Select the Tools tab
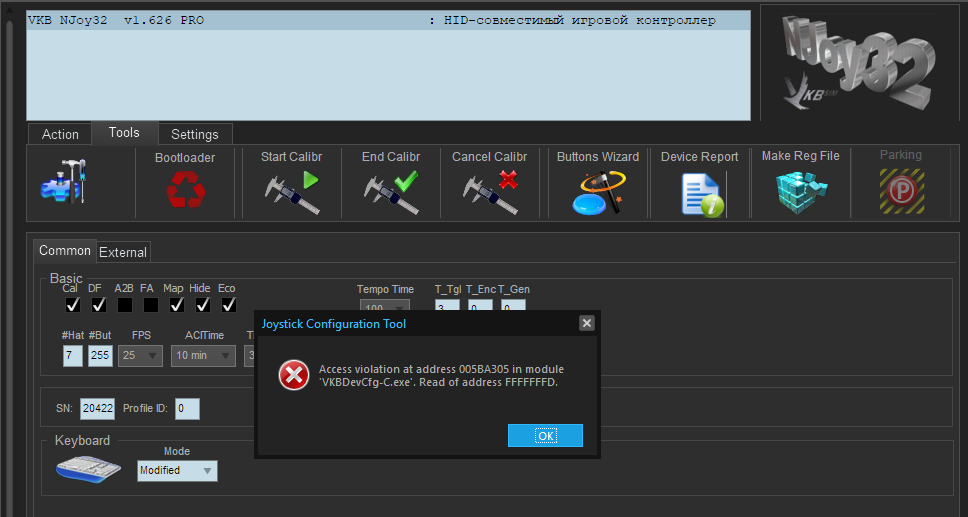Screen dimensions: 968x517 (124, 133)
